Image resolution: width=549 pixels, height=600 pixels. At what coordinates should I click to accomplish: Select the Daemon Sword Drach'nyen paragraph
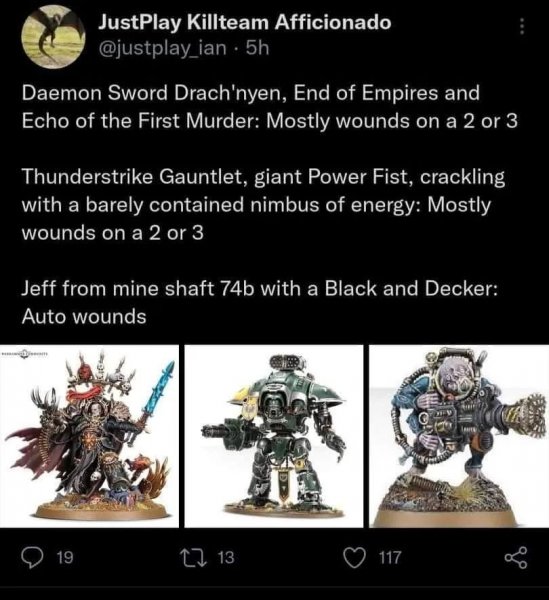pyautogui.click(x=270, y=107)
